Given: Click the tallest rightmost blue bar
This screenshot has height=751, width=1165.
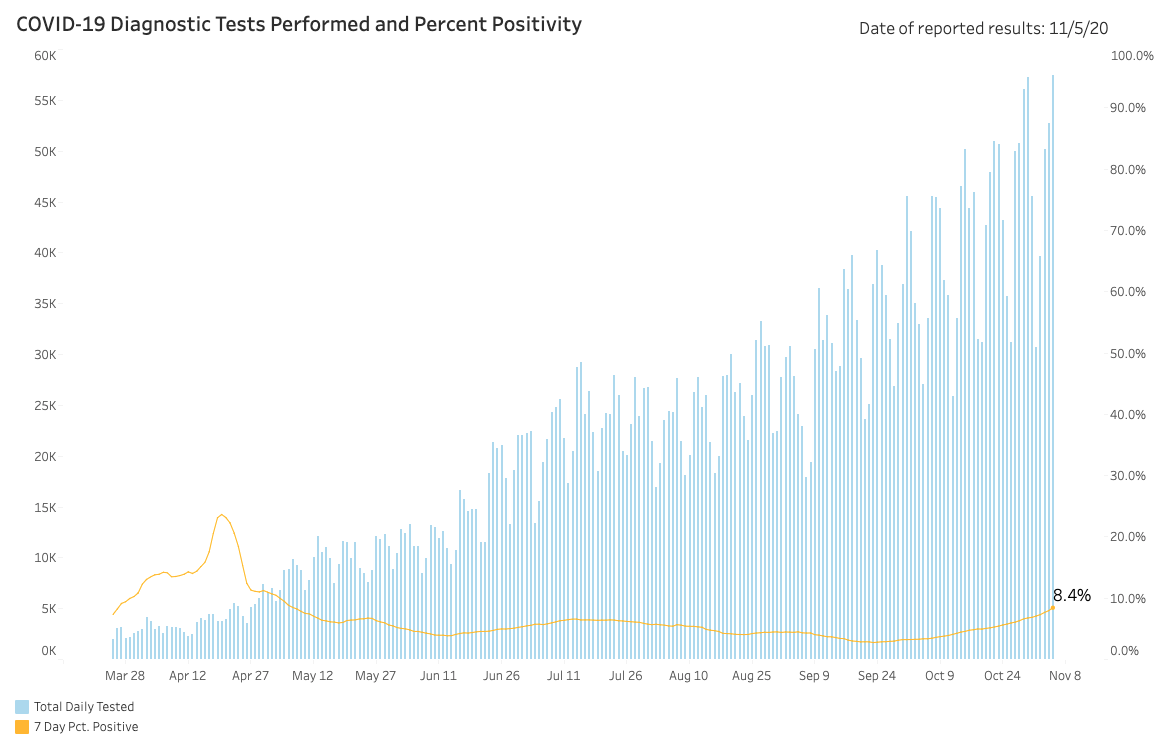Looking at the screenshot, I should tap(1053, 367).
